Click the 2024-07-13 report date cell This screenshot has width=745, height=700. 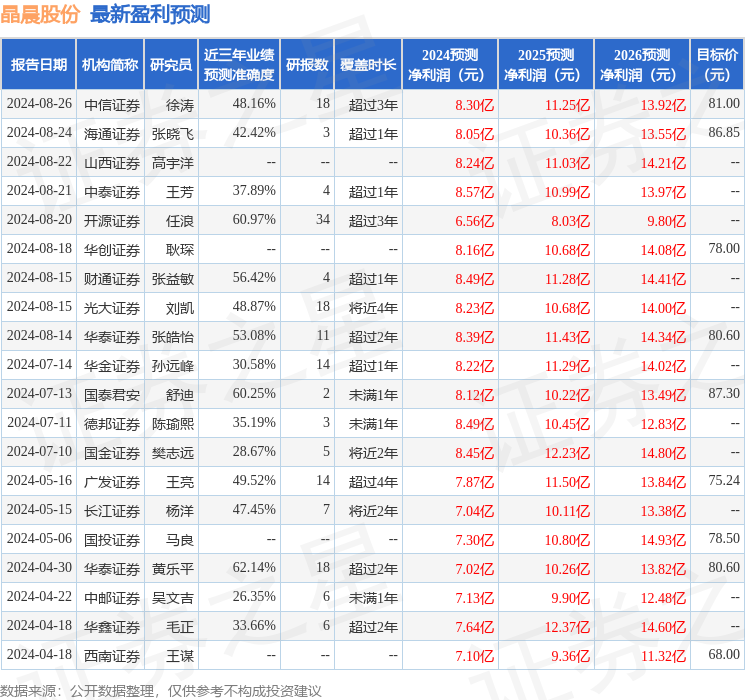pyautogui.click(x=39, y=395)
